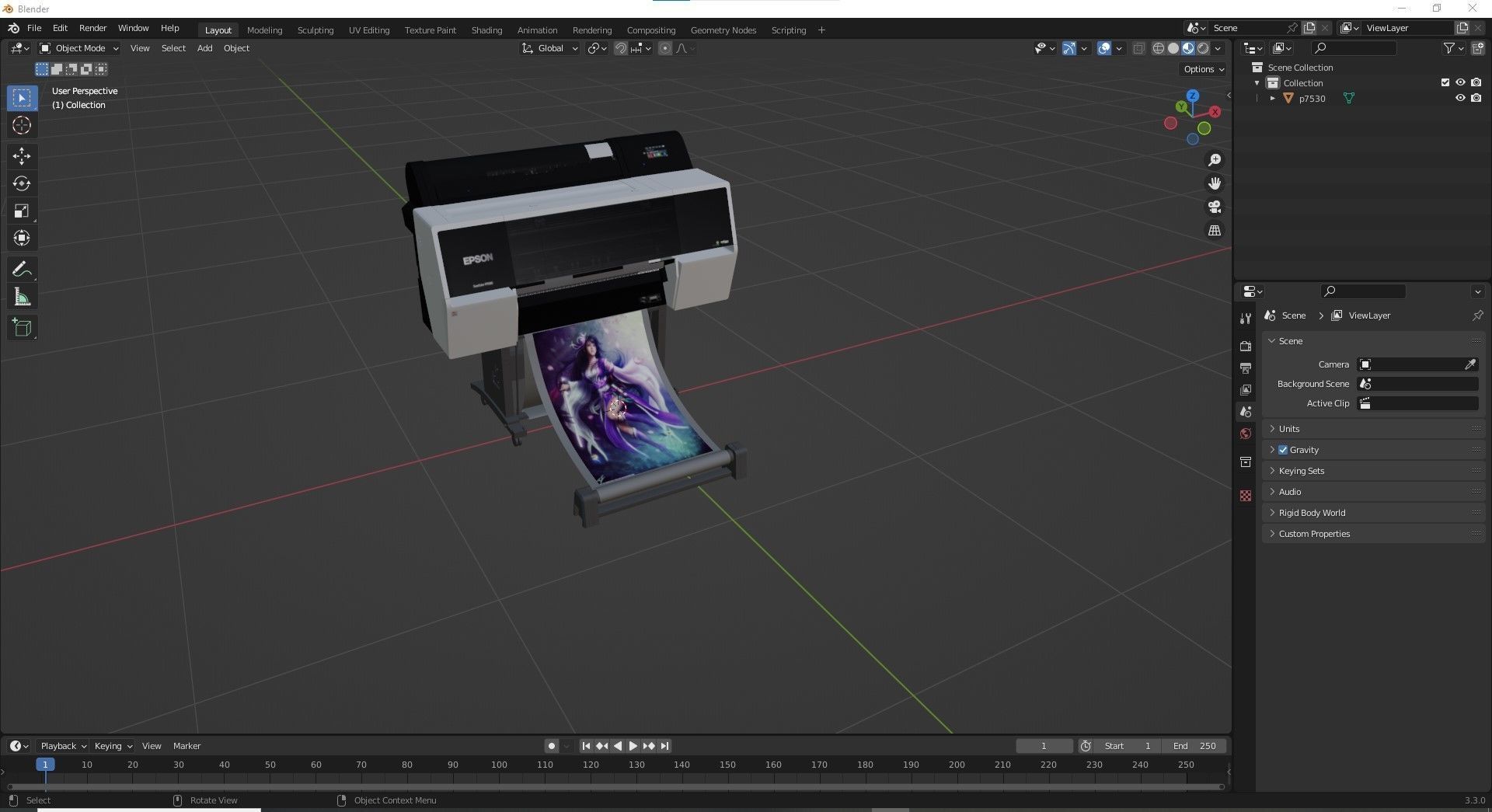
Task: Toggle the camera view icon
Action: [x=1214, y=207]
